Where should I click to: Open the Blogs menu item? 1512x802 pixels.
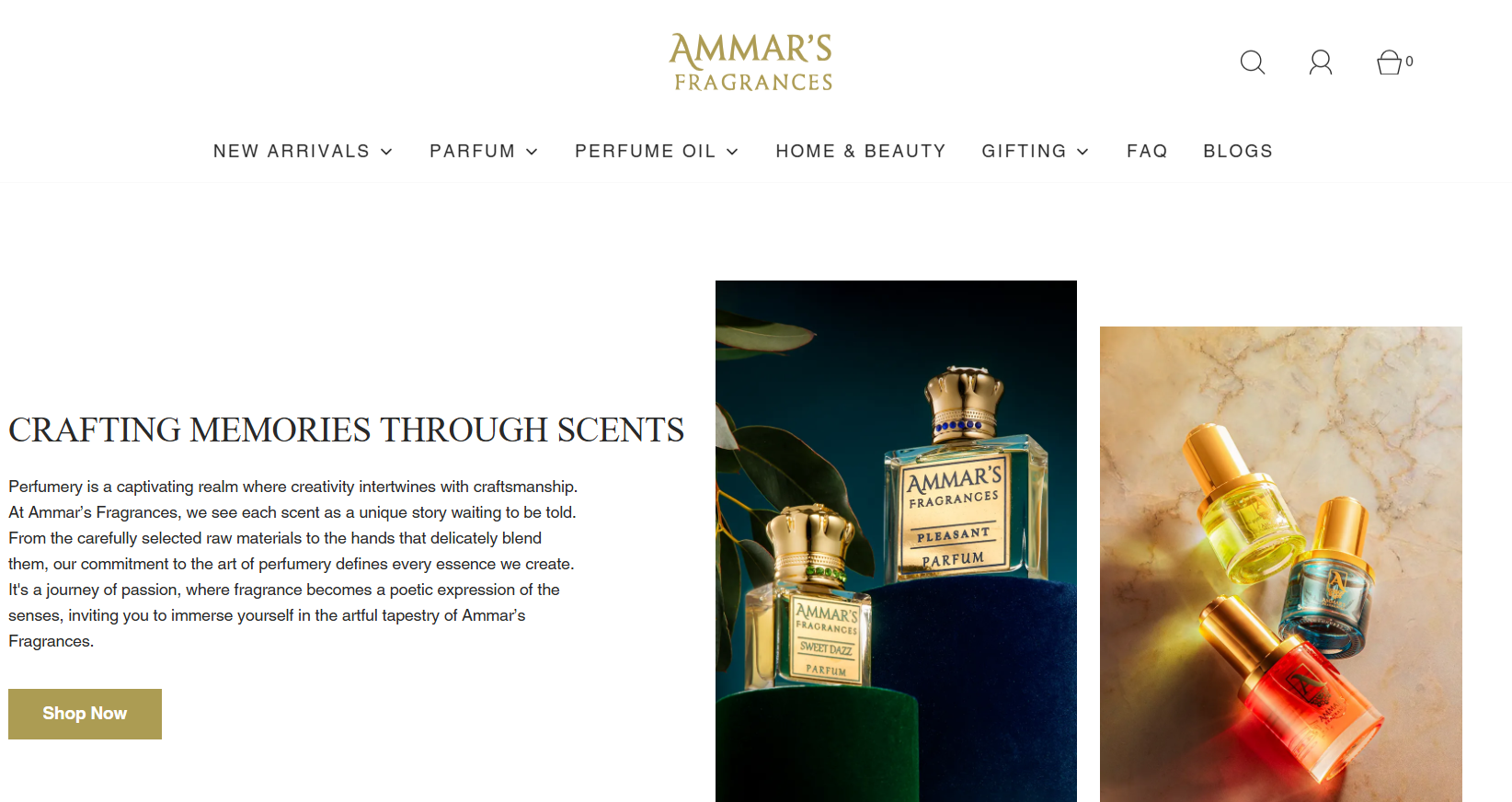tap(1238, 151)
